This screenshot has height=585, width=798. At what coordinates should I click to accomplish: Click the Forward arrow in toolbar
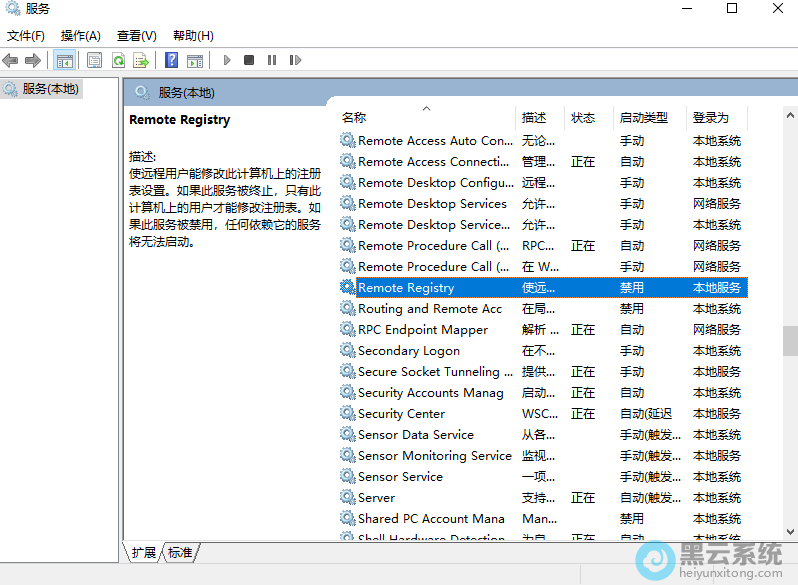click(x=33, y=60)
